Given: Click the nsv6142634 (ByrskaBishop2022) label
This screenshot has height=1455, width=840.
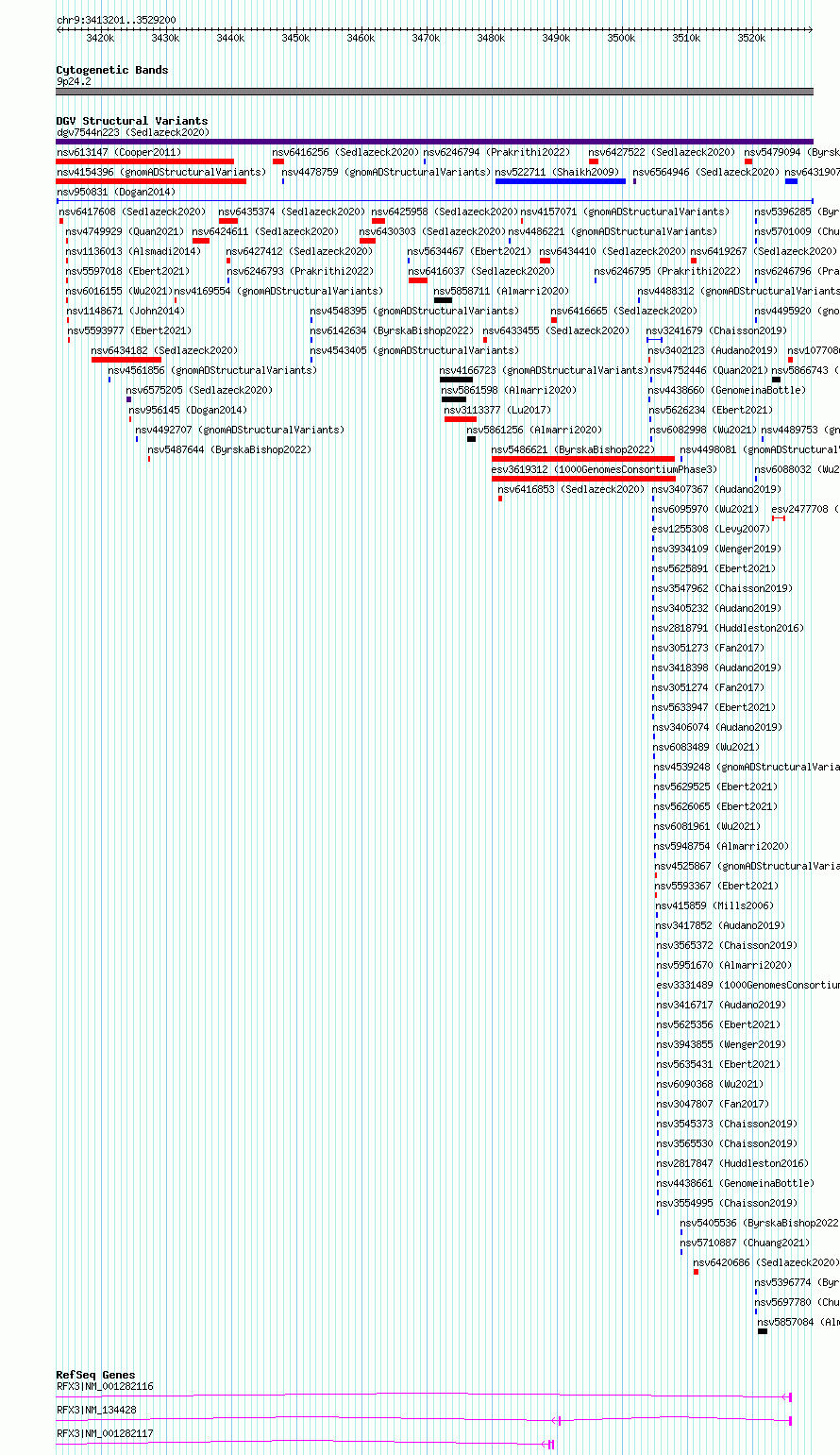Looking at the screenshot, I should (x=392, y=330).
